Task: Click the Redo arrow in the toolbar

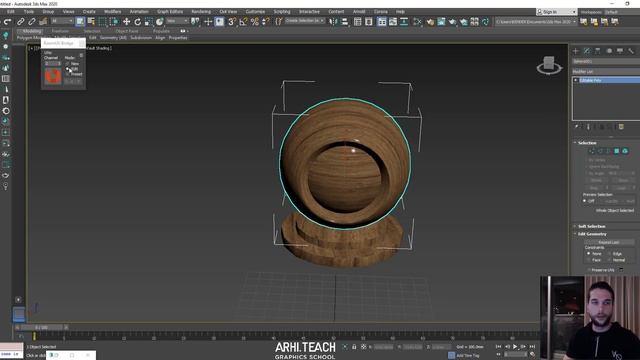Action: tap(7, 22)
